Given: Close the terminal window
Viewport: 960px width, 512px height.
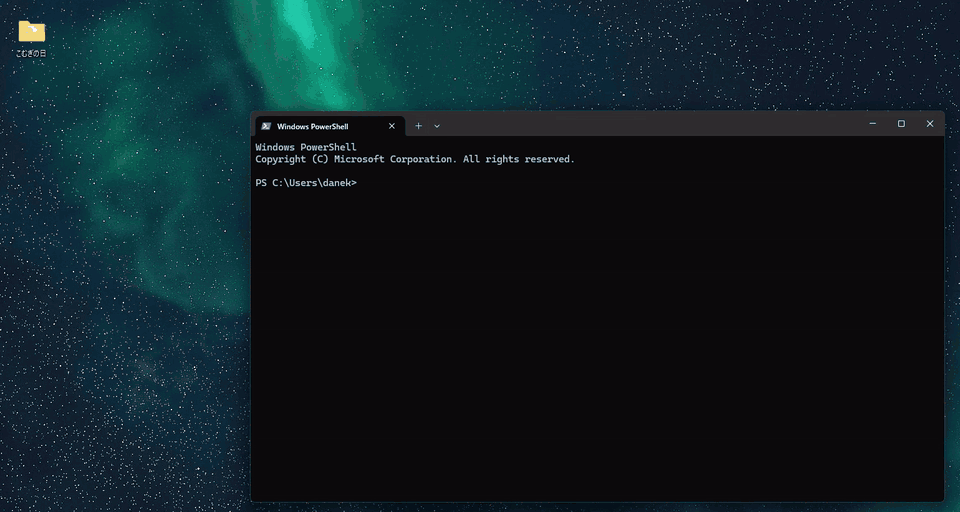Looking at the screenshot, I should click(x=929, y=124).
